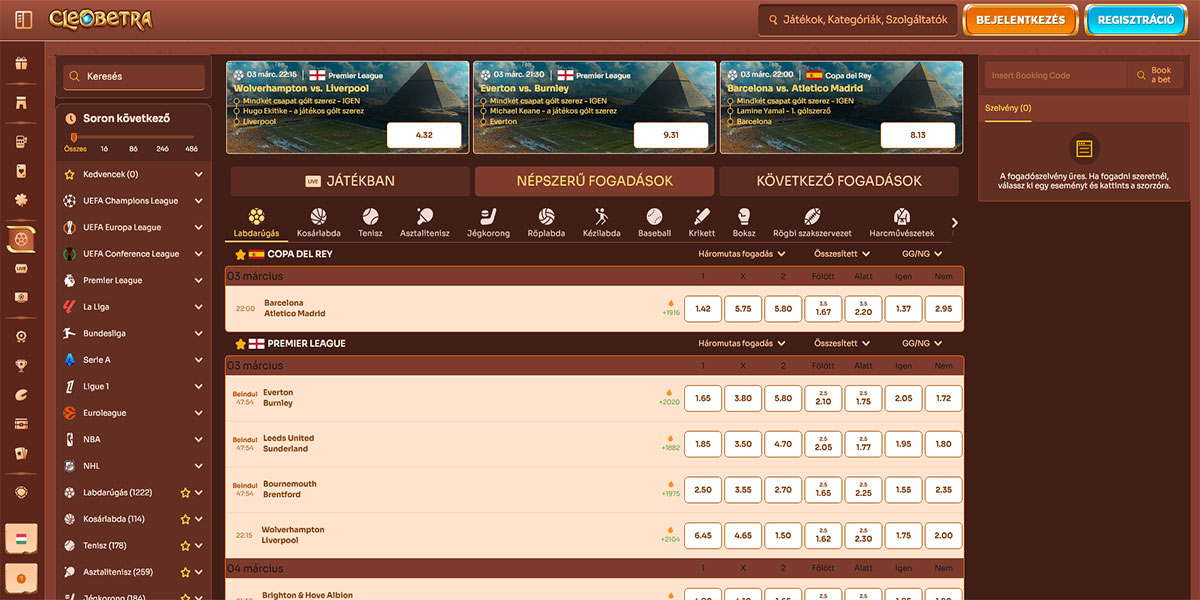Select the Jégkorong sport icon

click(488, 215)
